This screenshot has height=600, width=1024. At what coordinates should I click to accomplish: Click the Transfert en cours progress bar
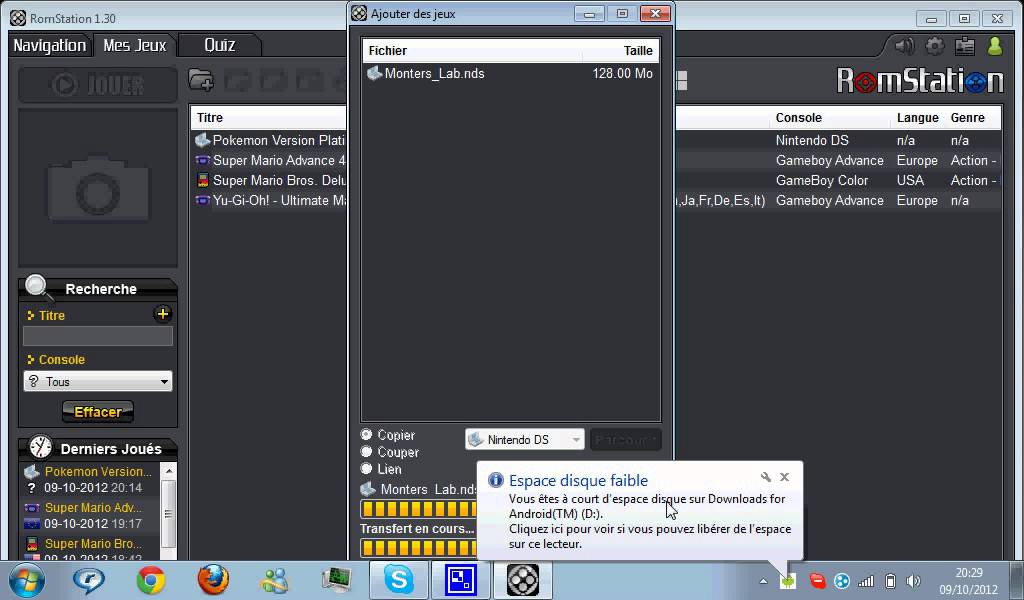click(x=419, y=547)
